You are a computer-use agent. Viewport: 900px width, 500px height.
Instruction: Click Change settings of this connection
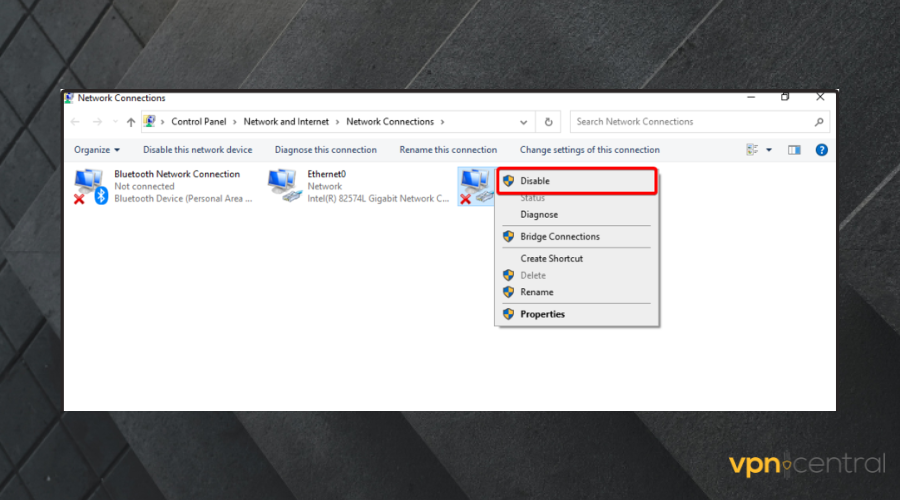[x=589, y=150]
